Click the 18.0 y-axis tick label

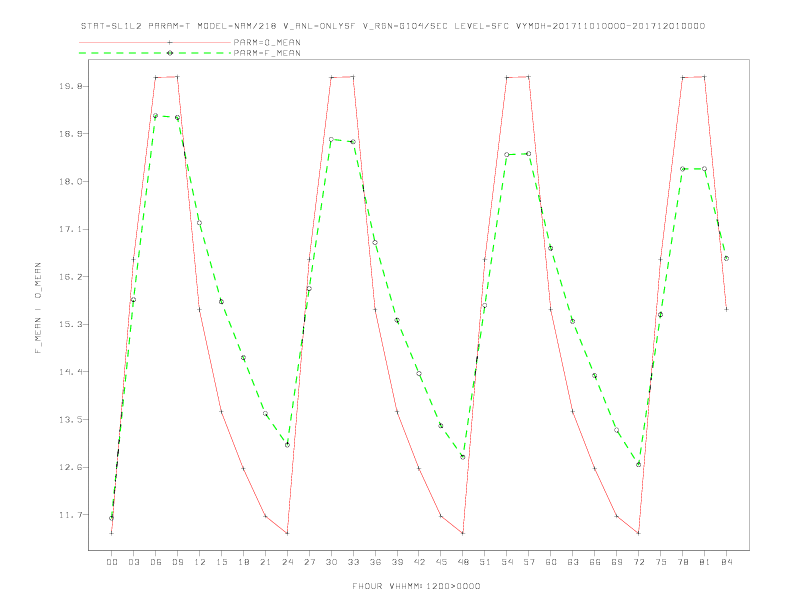tap(71, 181)
